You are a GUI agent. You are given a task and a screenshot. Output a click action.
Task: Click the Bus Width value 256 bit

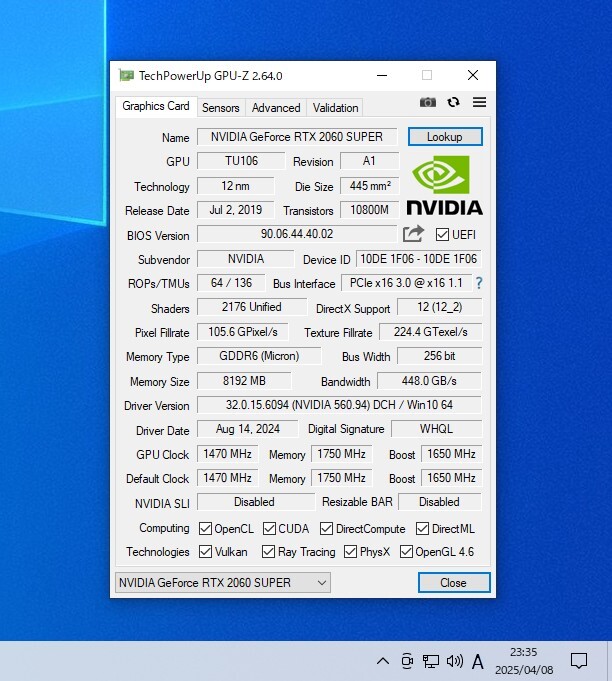click(440, 356)
